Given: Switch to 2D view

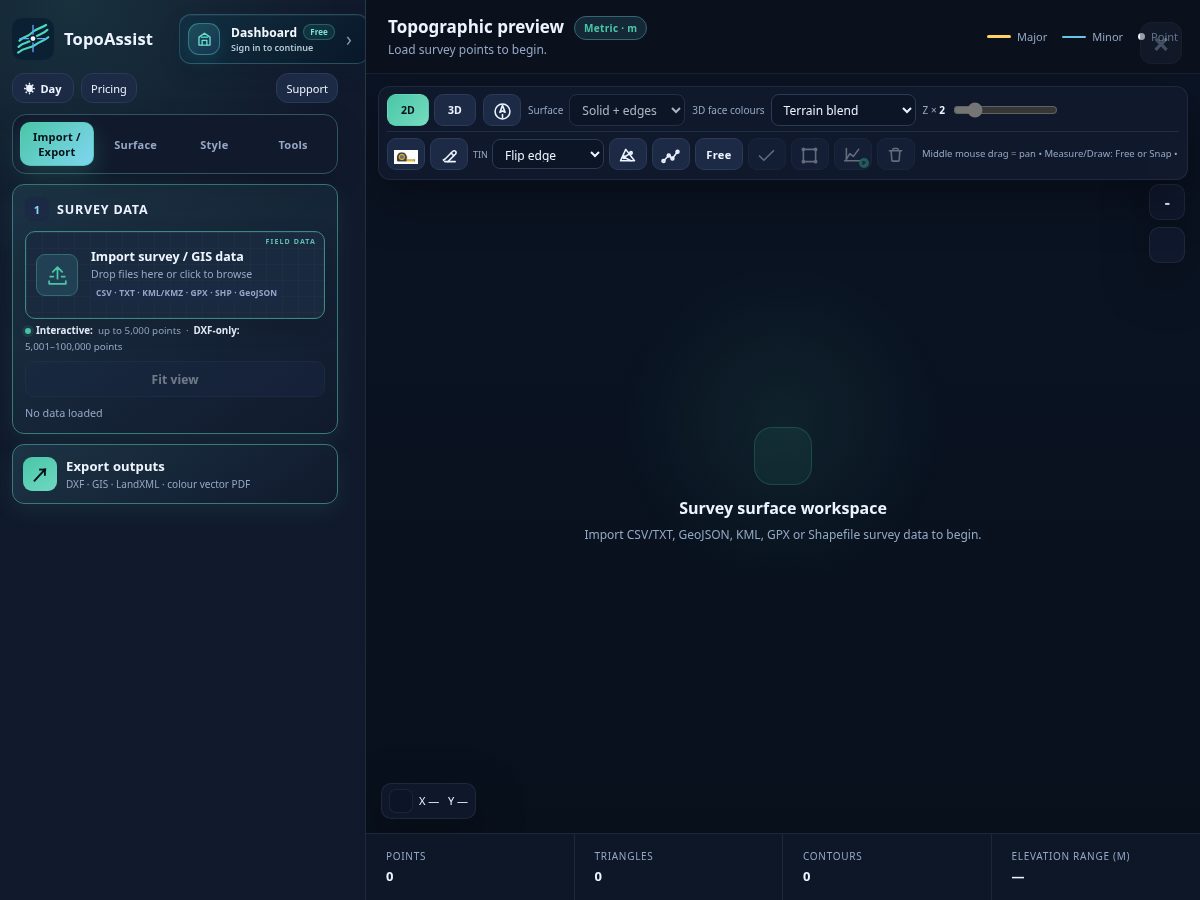Looking at the screenshot, I should 408,110.
